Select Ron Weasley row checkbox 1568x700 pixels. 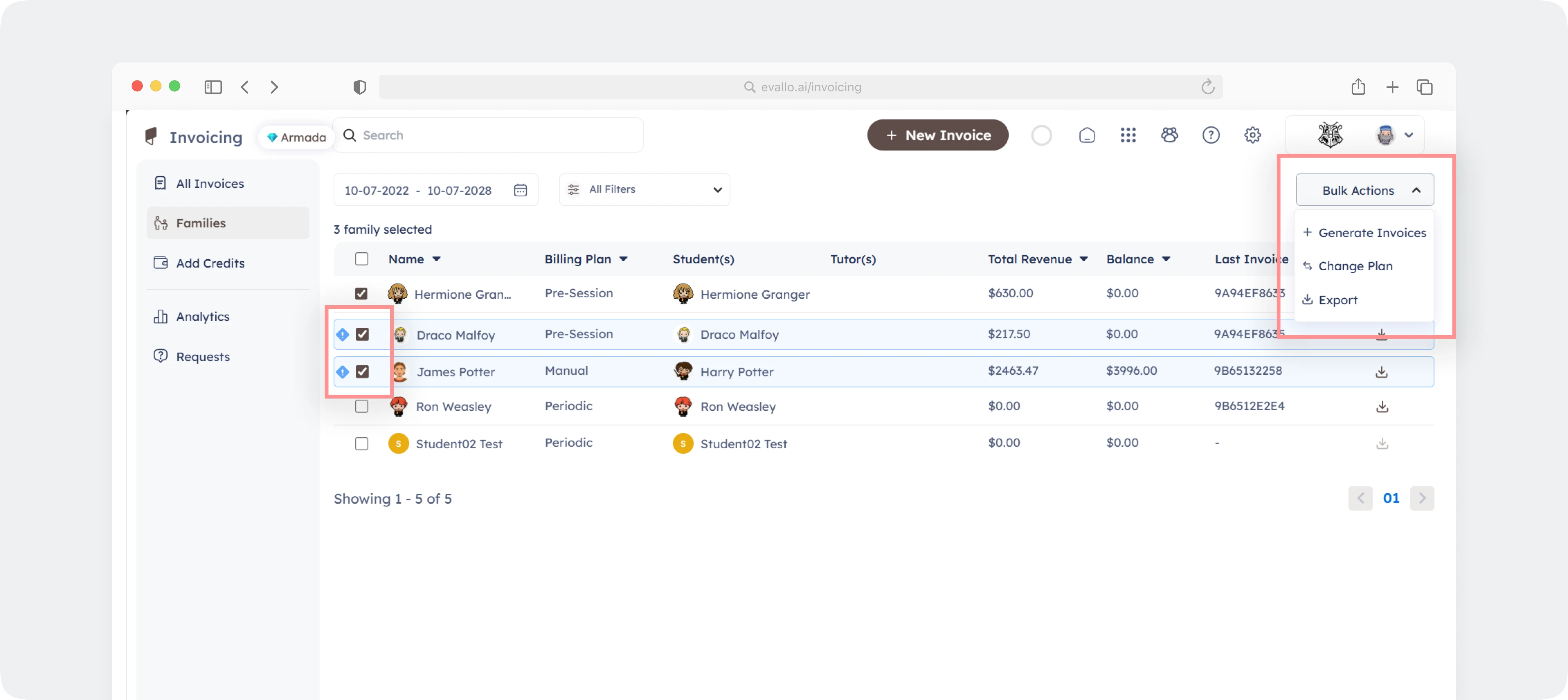point(362,407)
